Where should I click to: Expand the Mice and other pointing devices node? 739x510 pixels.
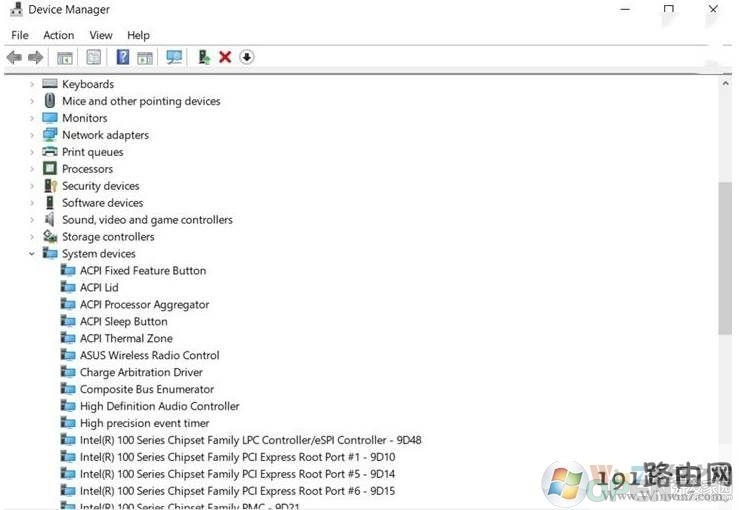coord(32,101)
